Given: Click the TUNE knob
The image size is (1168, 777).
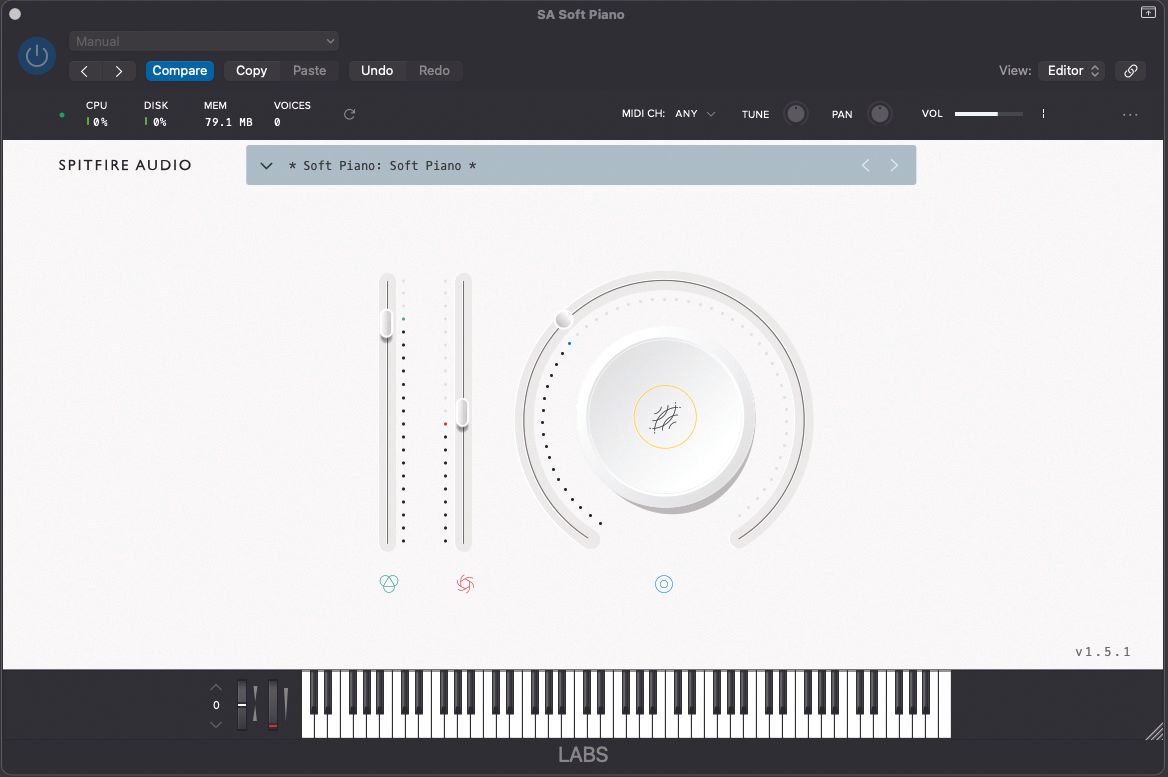Looking at the screenshot, I should pyautogui.click(x=796, y=114).
